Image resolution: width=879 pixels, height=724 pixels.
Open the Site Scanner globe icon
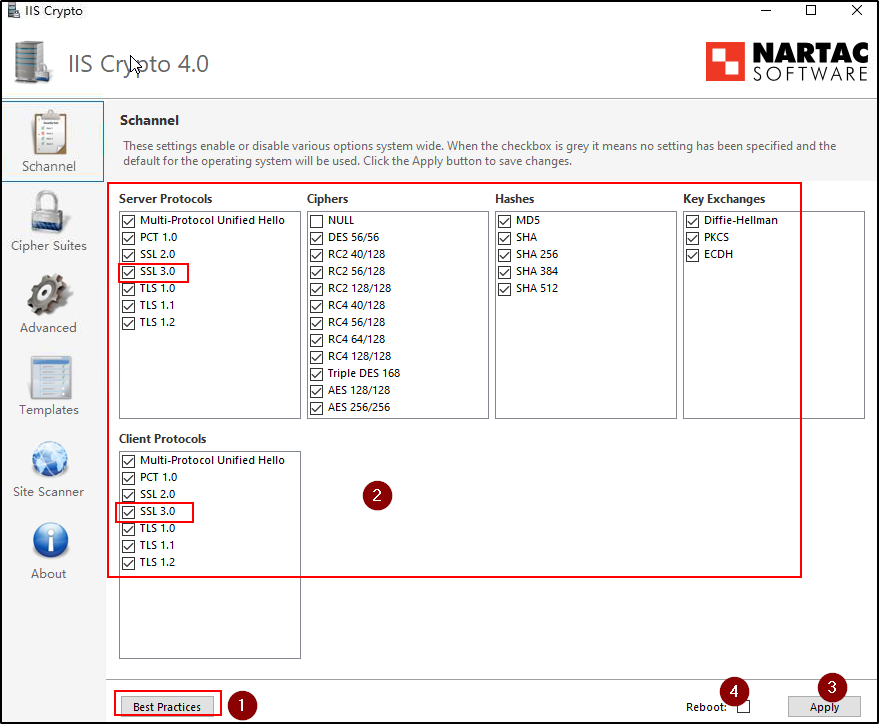[50, 459]
